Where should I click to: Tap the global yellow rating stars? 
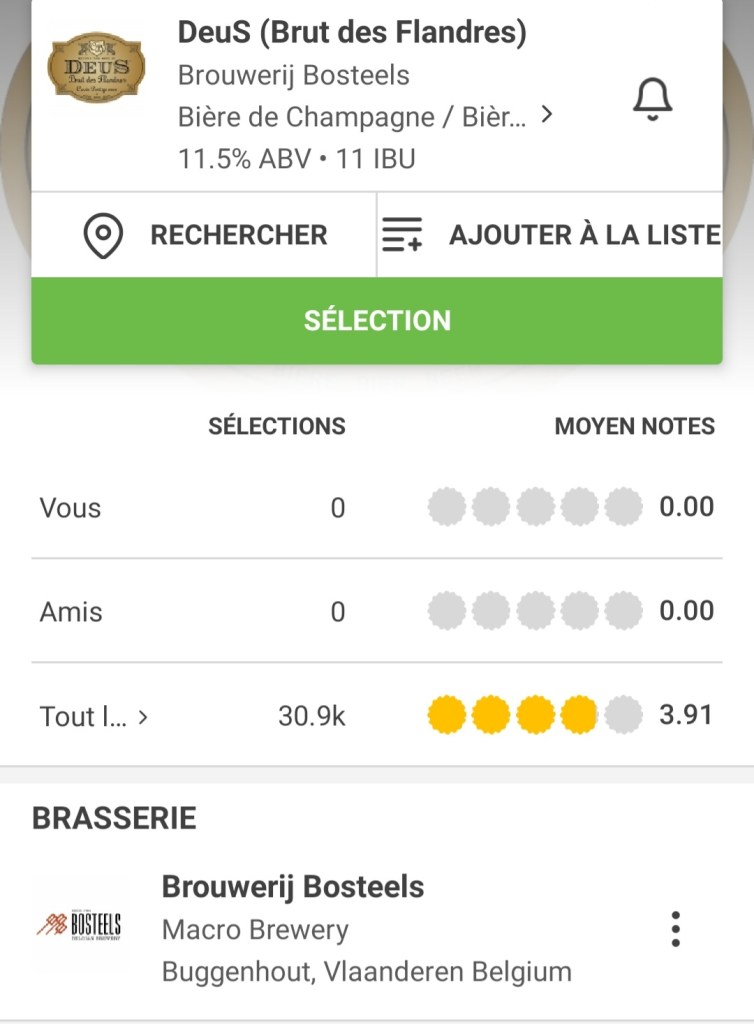(535, 715)
